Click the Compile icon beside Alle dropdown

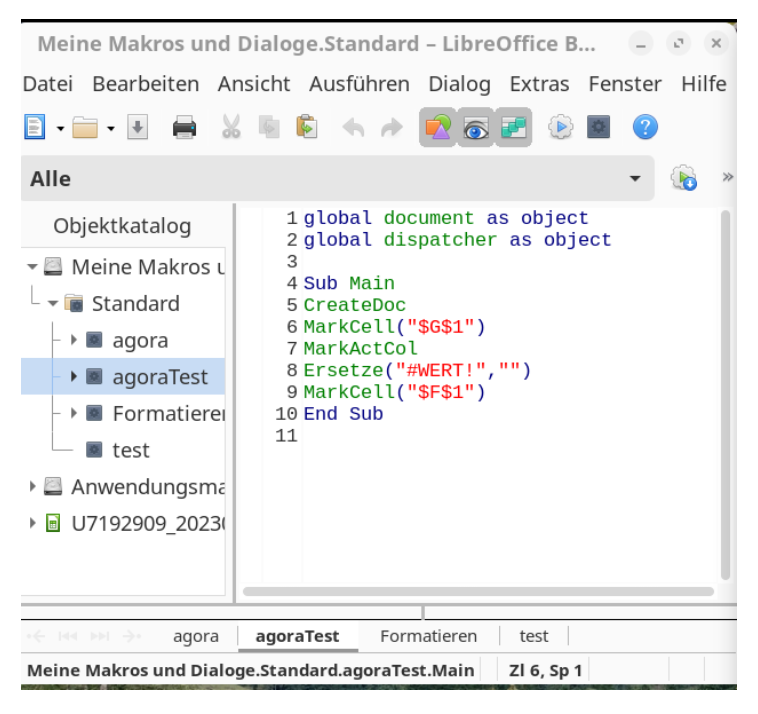coord(684,178)
